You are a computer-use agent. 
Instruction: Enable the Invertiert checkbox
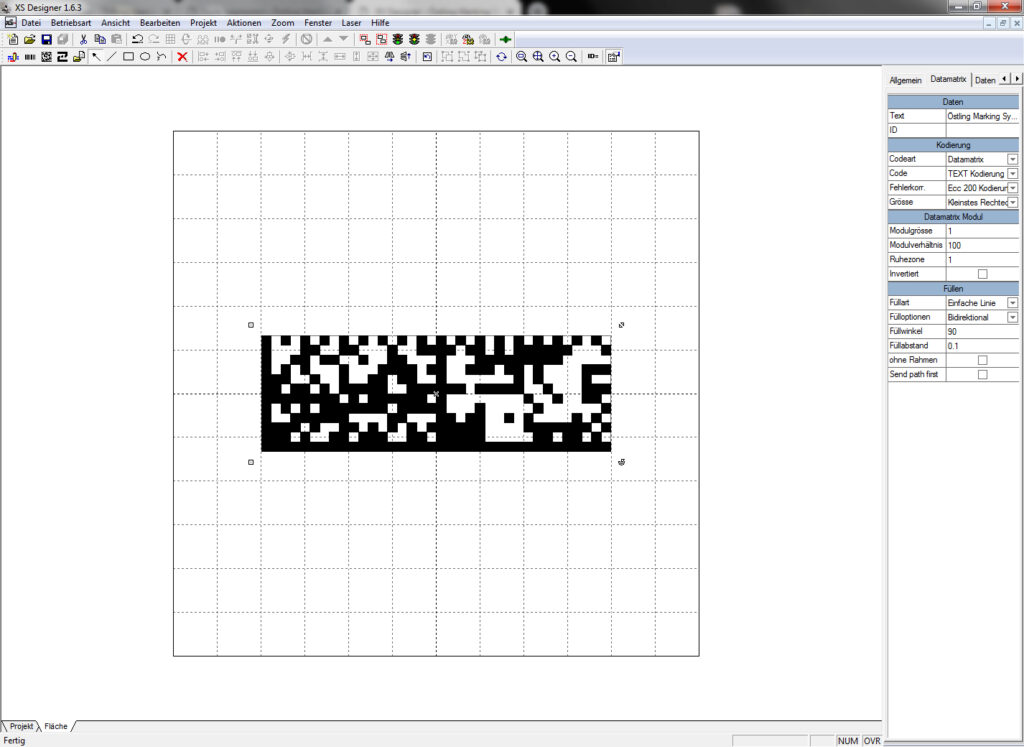tap(982, 274)
